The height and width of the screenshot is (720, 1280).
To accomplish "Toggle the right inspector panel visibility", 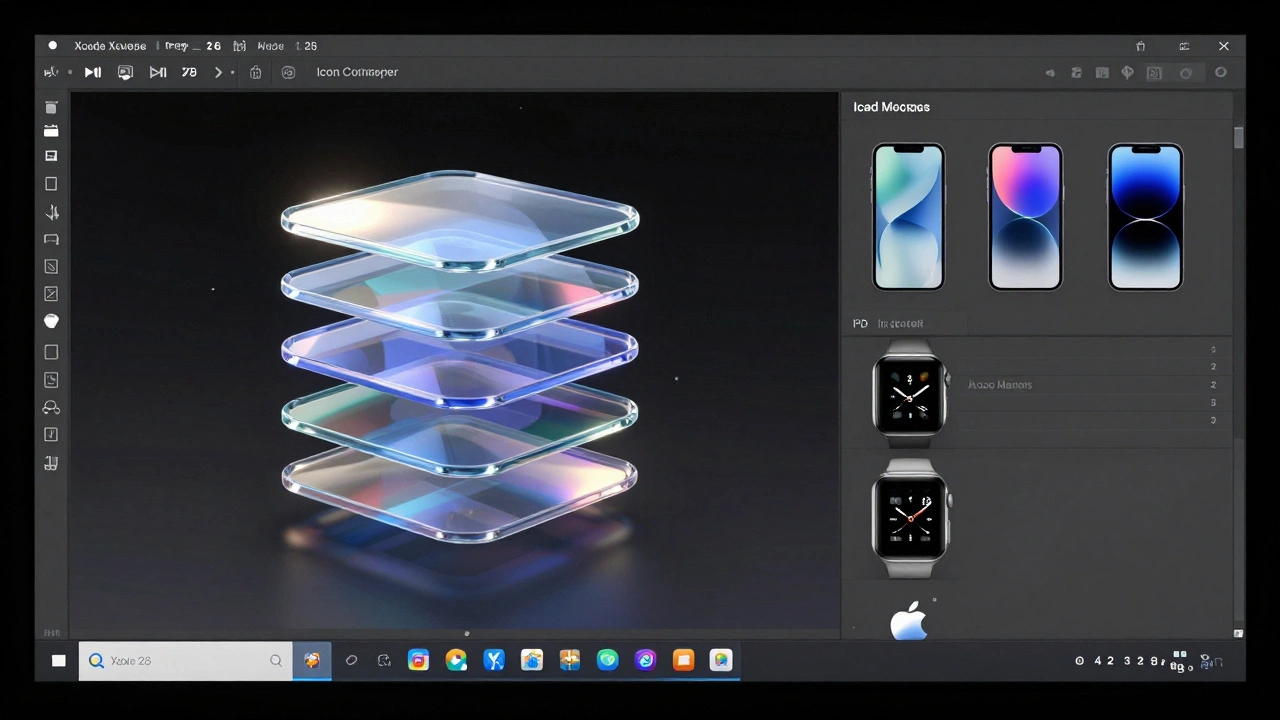I will click(x=1154, y=72).
